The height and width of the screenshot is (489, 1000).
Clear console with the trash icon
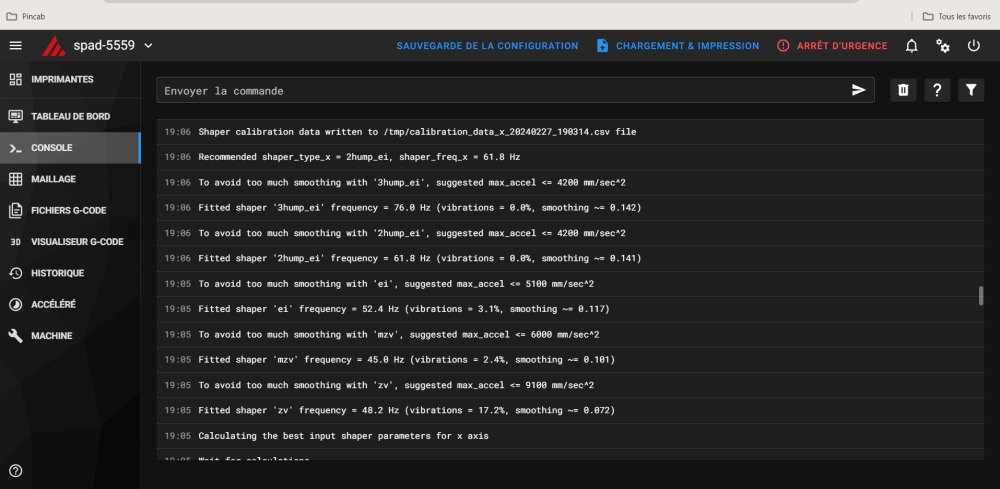tap(903, 90)
